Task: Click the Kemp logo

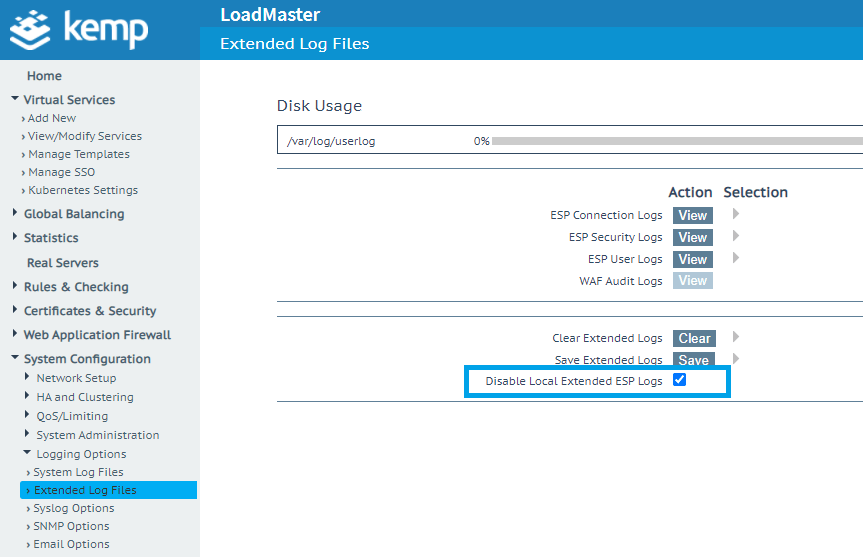Action: (79, 29)
